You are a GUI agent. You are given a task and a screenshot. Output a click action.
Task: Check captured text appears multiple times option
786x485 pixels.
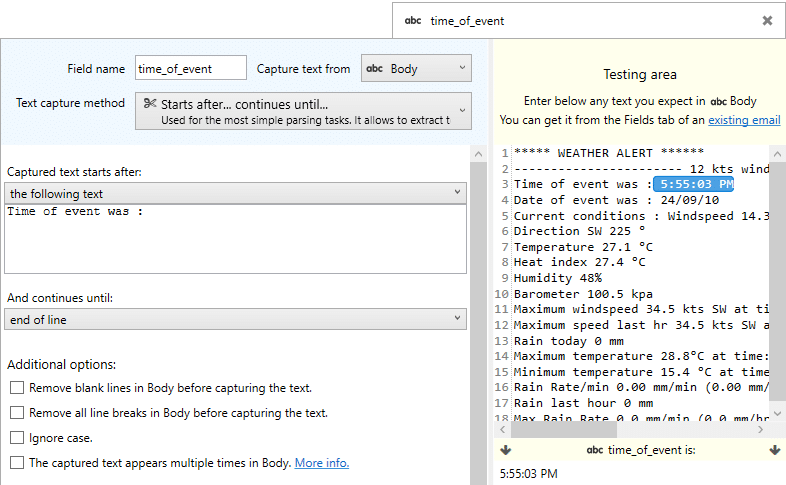[16, 463]
